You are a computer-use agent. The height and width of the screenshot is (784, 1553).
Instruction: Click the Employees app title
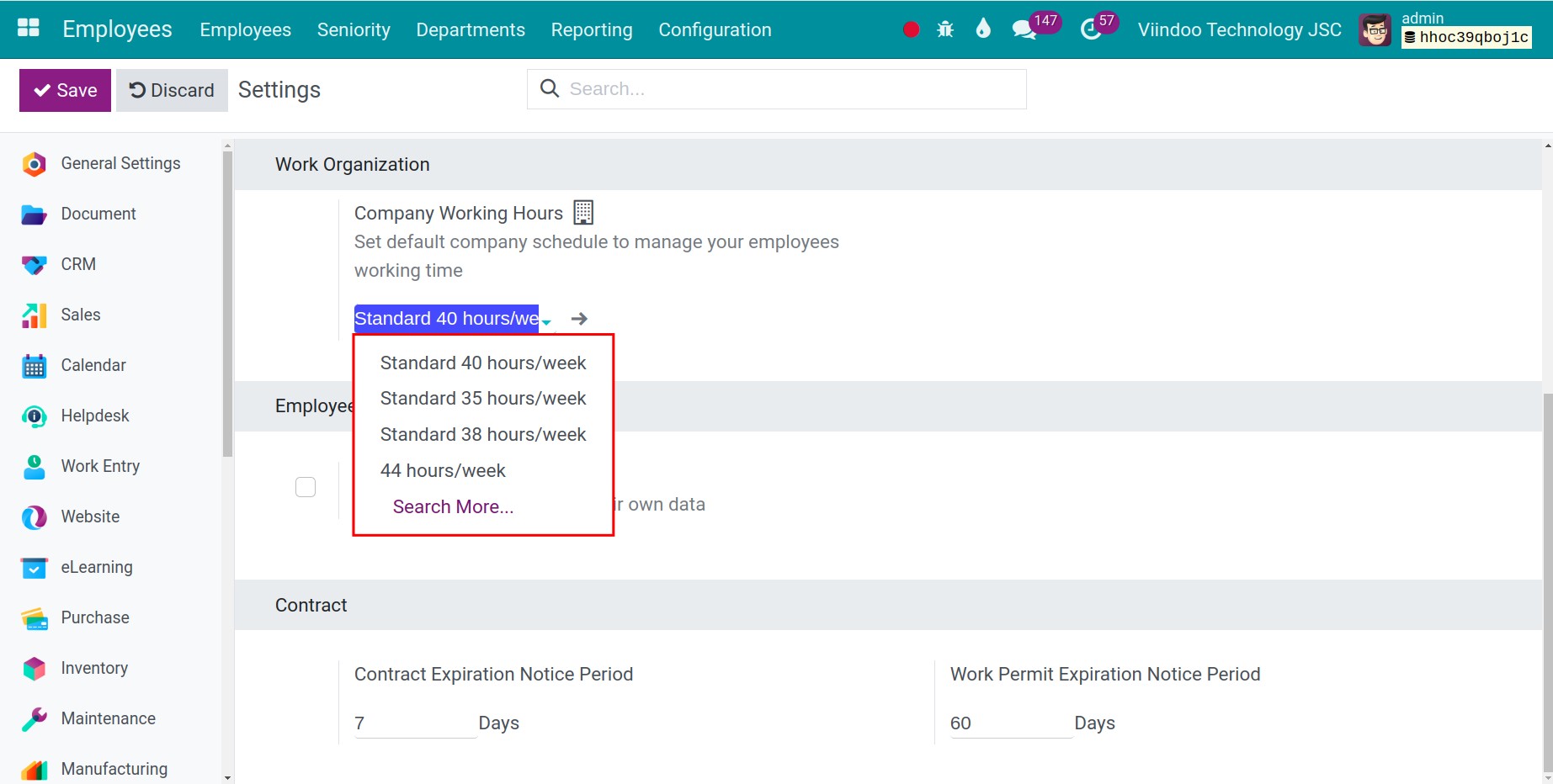click(x=117, y=29)
